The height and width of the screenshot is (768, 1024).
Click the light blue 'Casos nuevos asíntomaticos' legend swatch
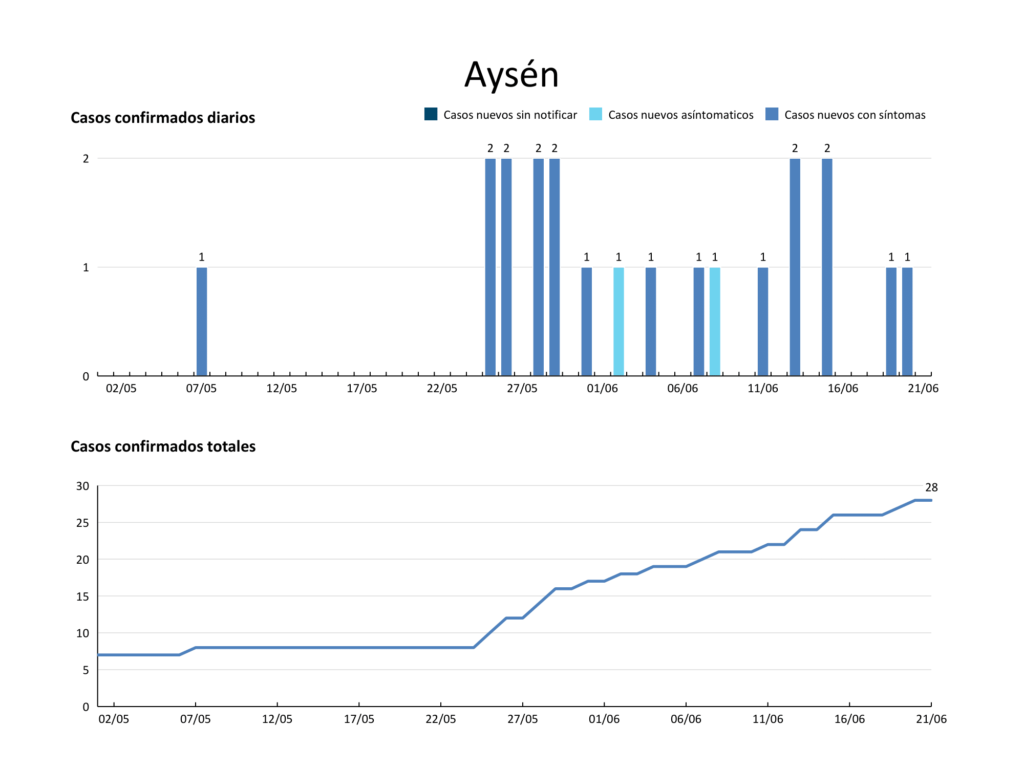point(596,114)
